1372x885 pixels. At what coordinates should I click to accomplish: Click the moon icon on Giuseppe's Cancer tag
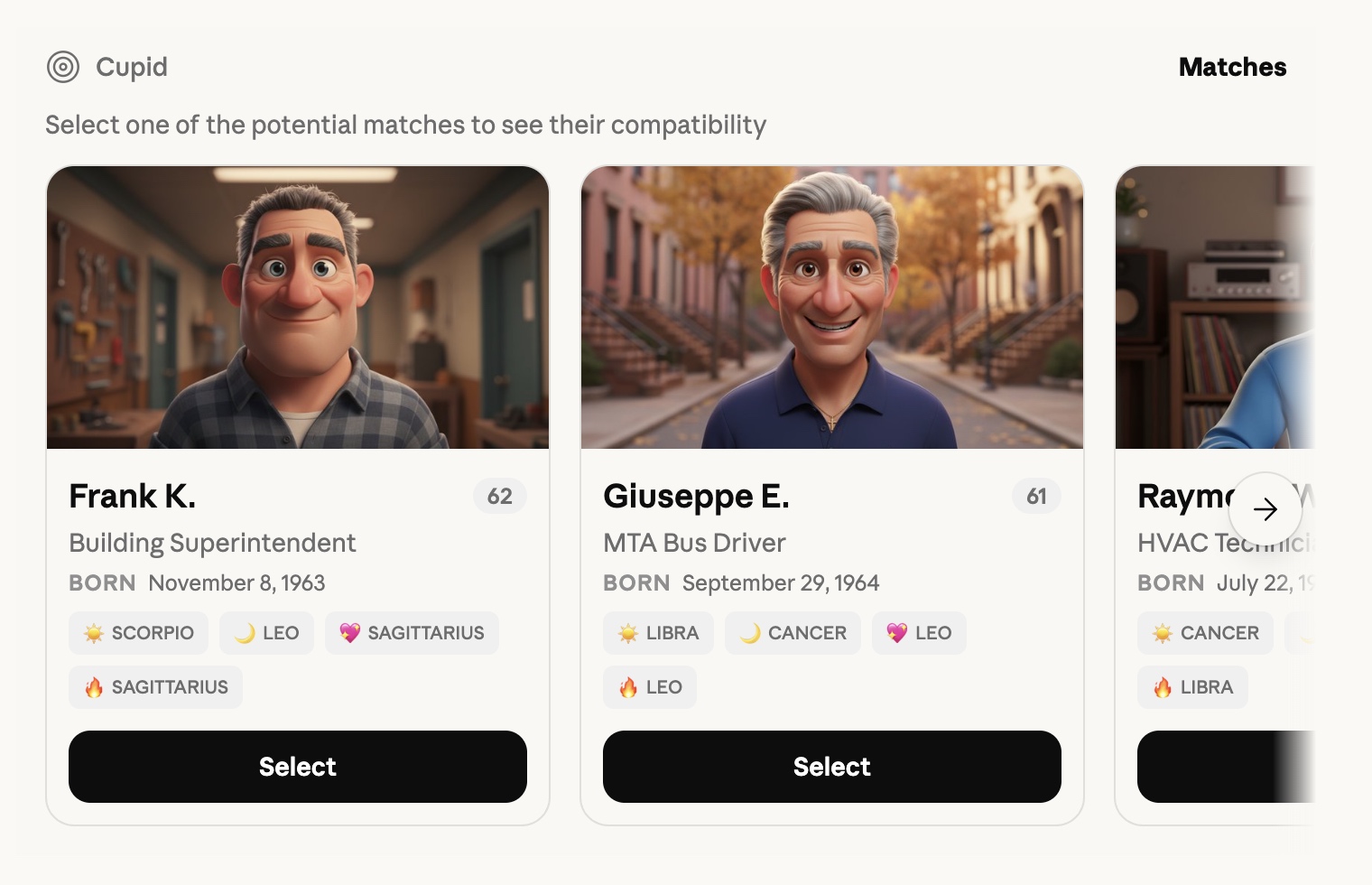pyautogui.click(x=750, y=633)
